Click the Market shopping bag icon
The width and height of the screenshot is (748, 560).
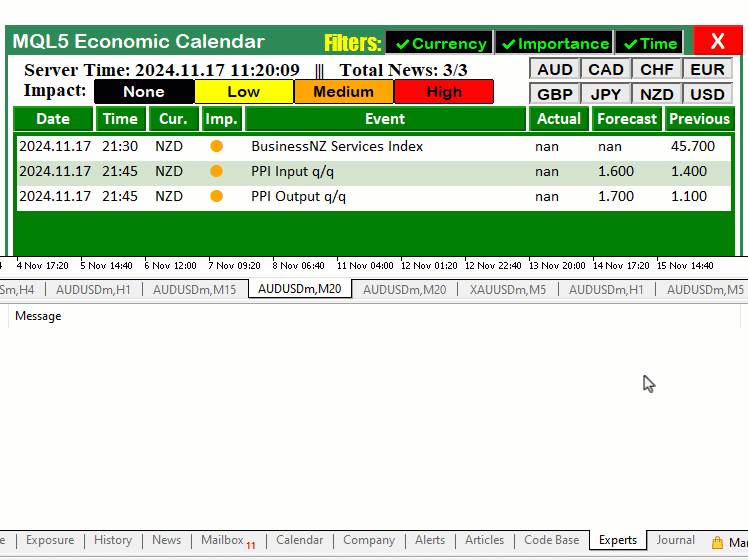click(717, 542)
